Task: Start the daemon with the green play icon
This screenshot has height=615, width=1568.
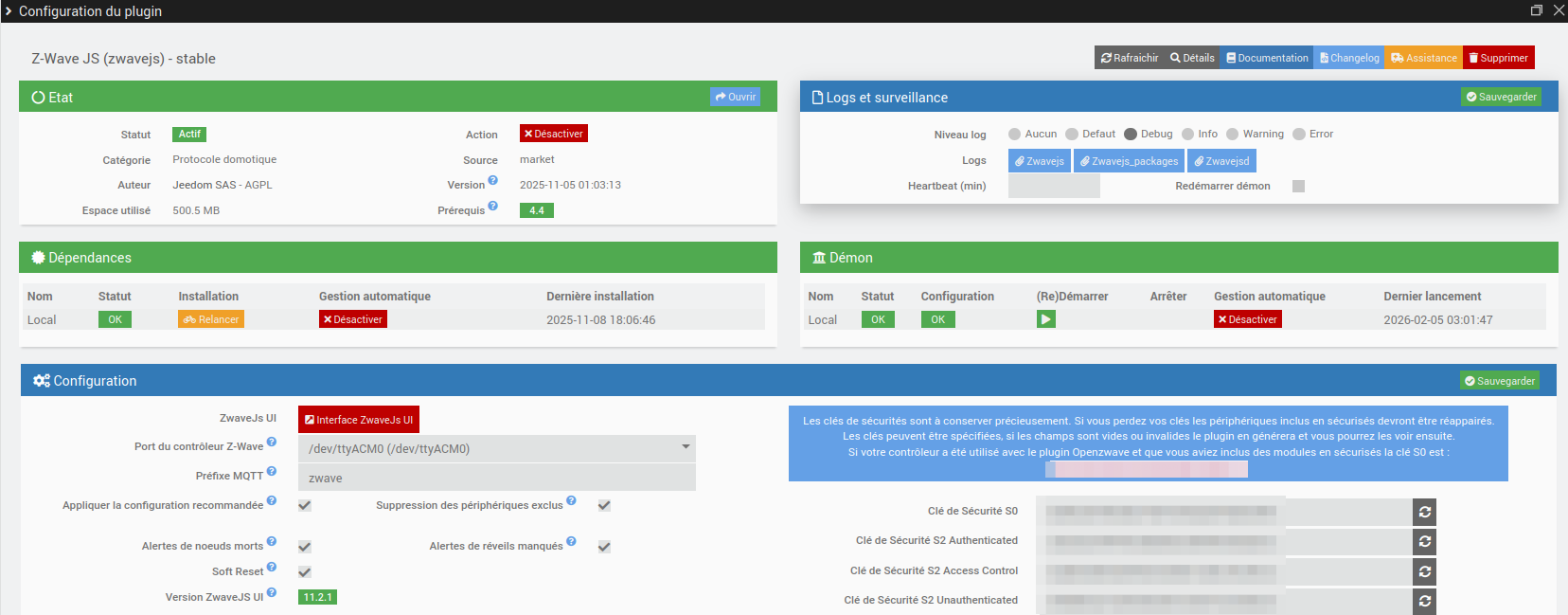Action: pos(1046,319)
